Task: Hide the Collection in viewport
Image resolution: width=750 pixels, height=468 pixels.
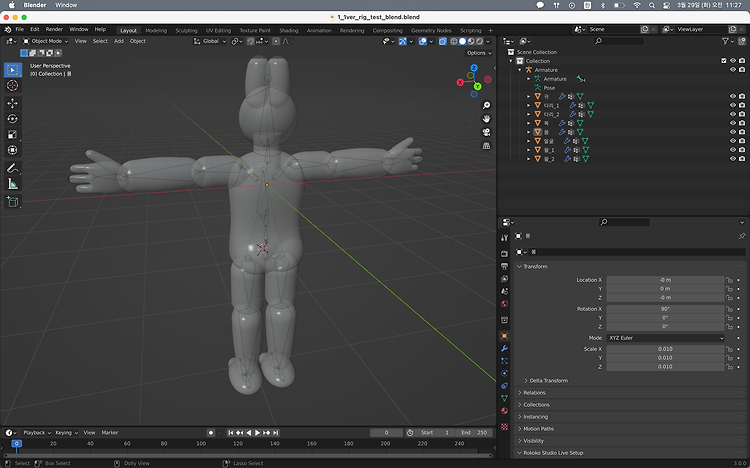Action: pyautogui.click(x=733, y=61)
